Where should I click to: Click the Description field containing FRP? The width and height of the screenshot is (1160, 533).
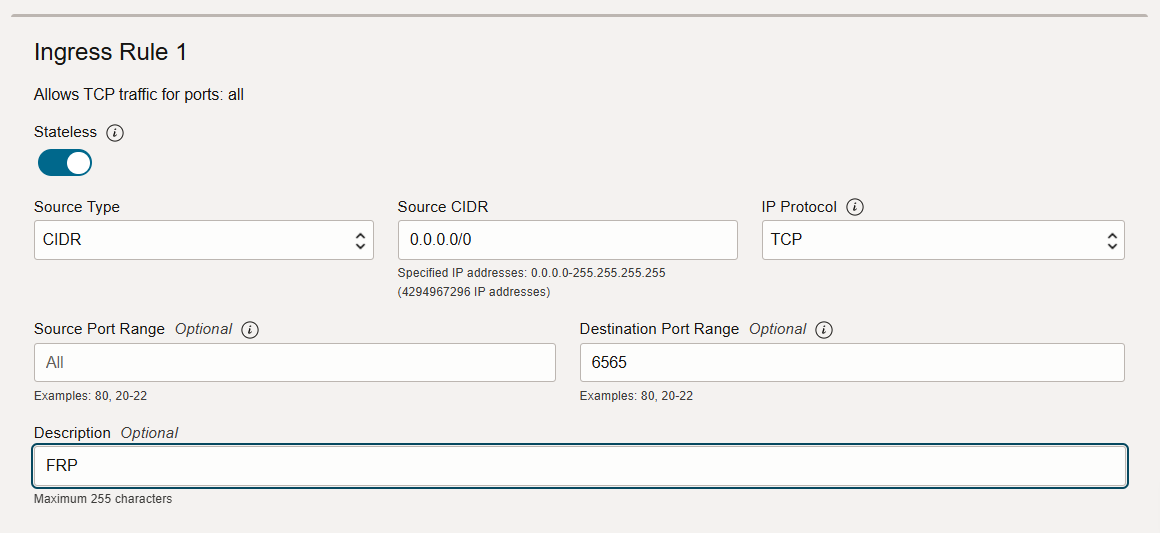(580, 466)
